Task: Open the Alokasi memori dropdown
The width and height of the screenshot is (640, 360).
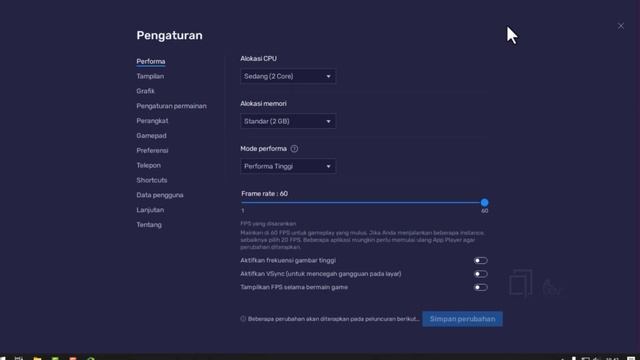Action: click(x=288, y=121)
